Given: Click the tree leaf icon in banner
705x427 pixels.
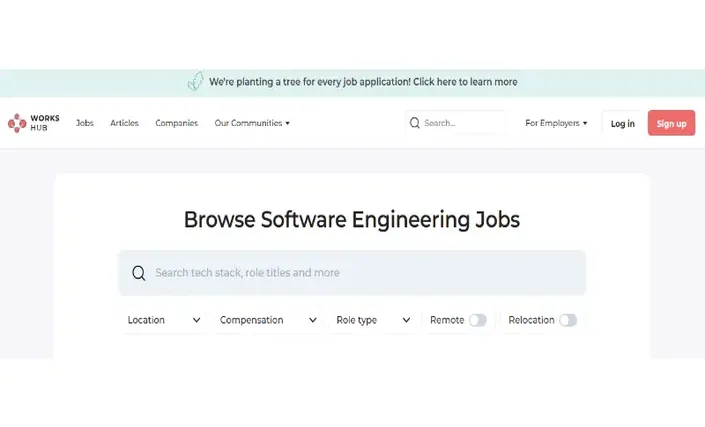Looking at the screenshot, I should point(196,81).
